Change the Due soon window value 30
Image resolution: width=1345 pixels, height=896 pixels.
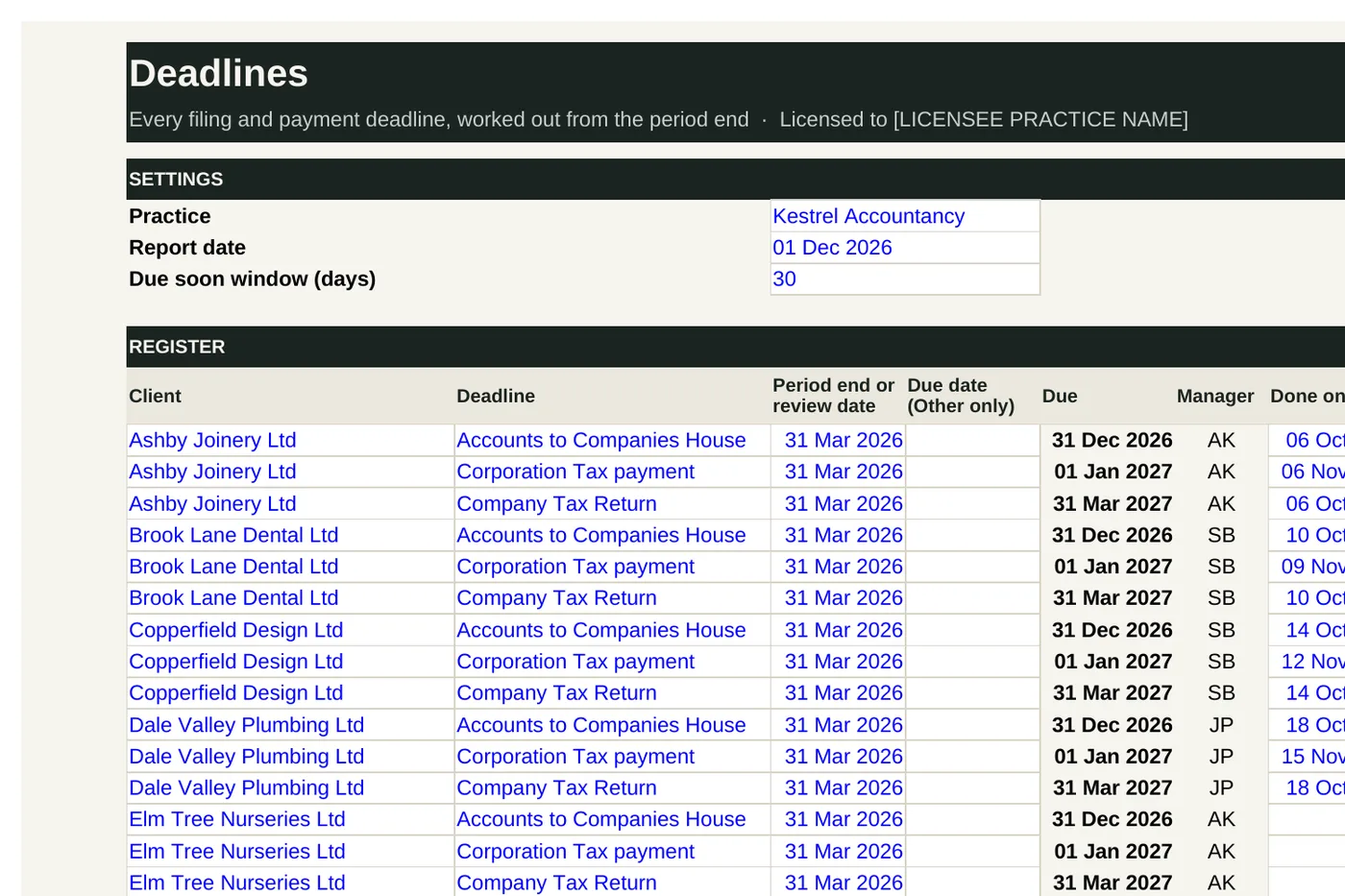click(x=905, y=278)
